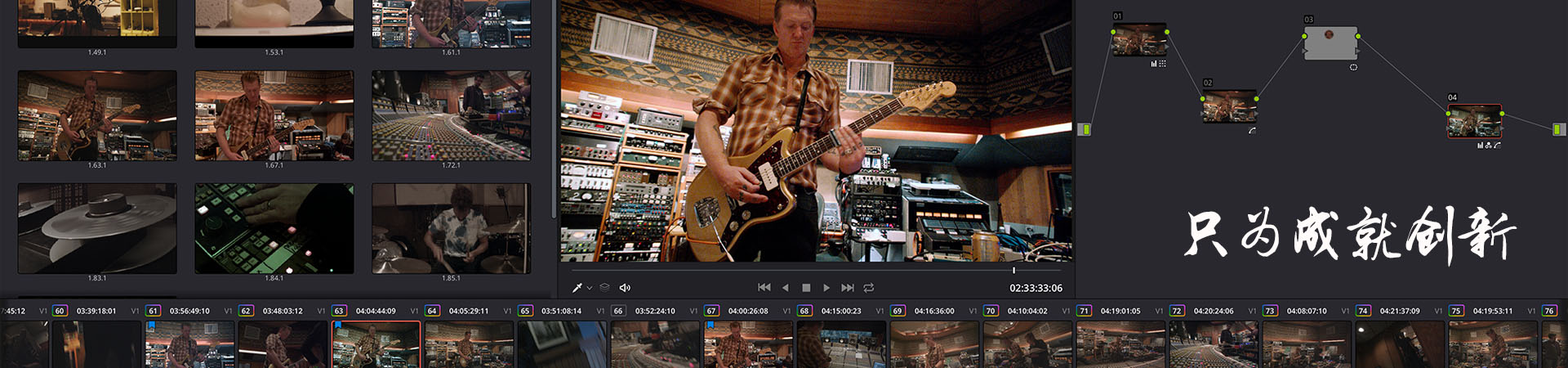Click clip number badge 62

tap(246, 311)
